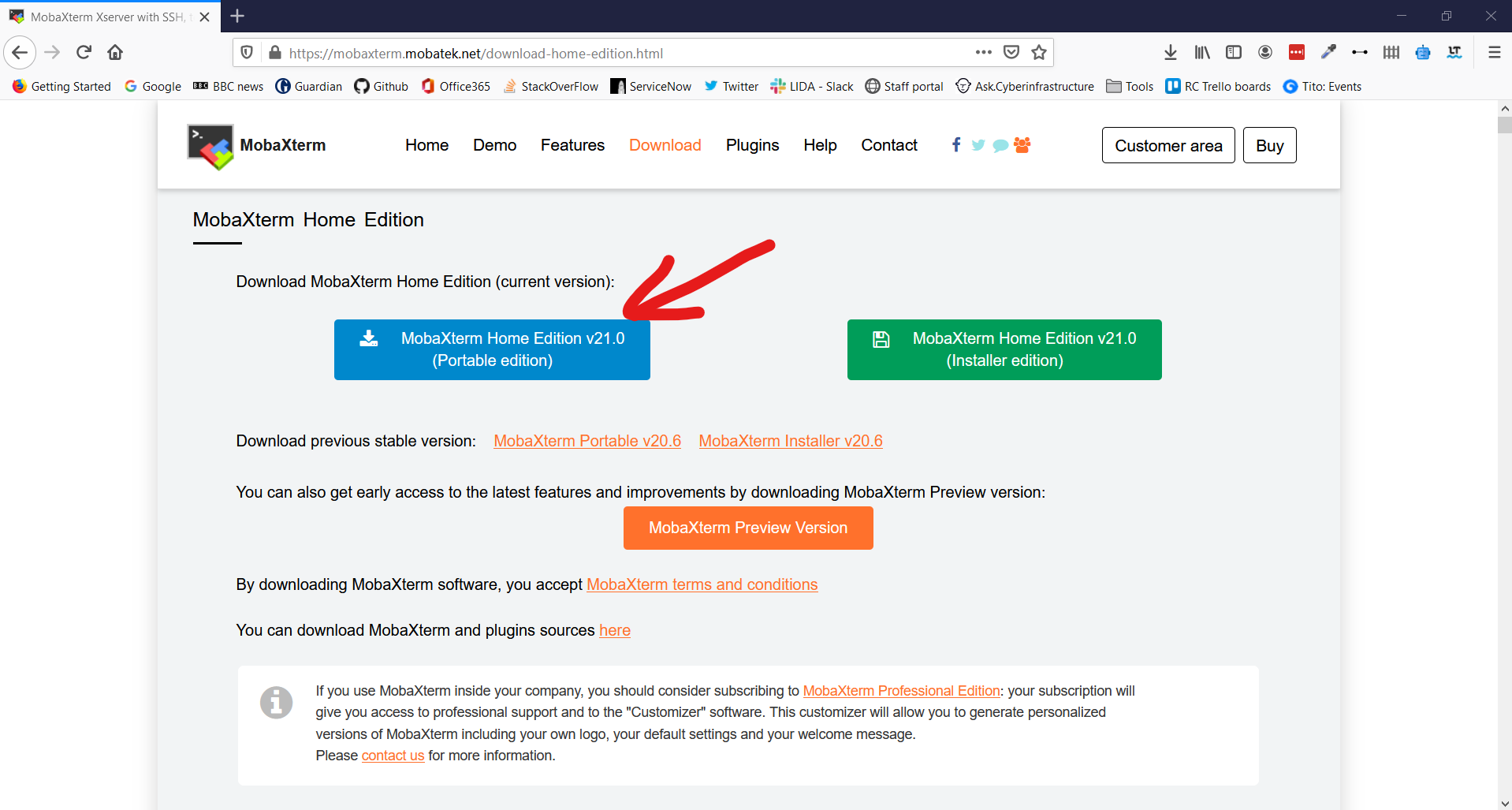Open MobaXterm Portable v20.6 link

pyautogui.click(x=587, y=441)
